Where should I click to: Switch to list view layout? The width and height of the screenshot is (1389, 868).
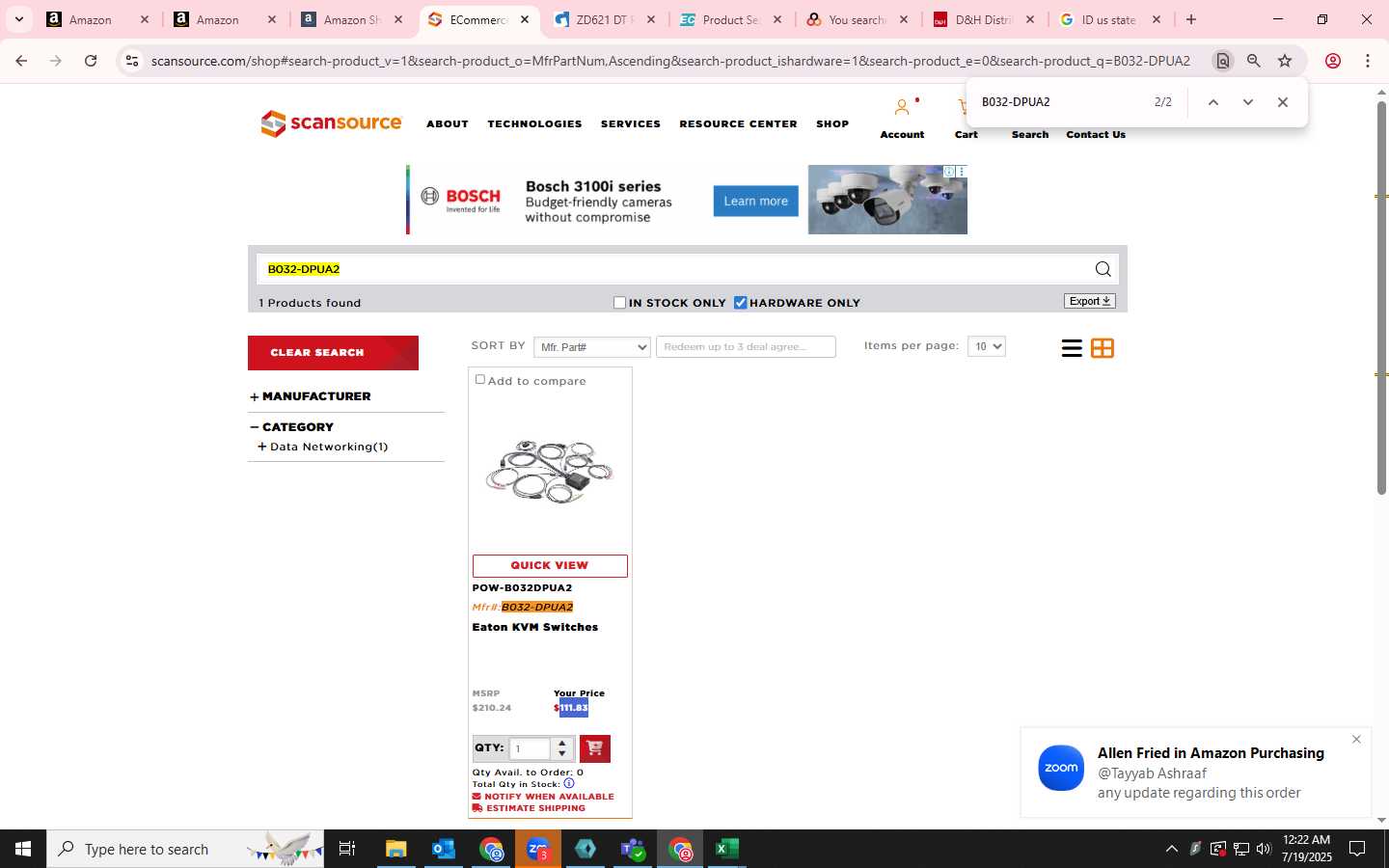(x=1071, y=348)
